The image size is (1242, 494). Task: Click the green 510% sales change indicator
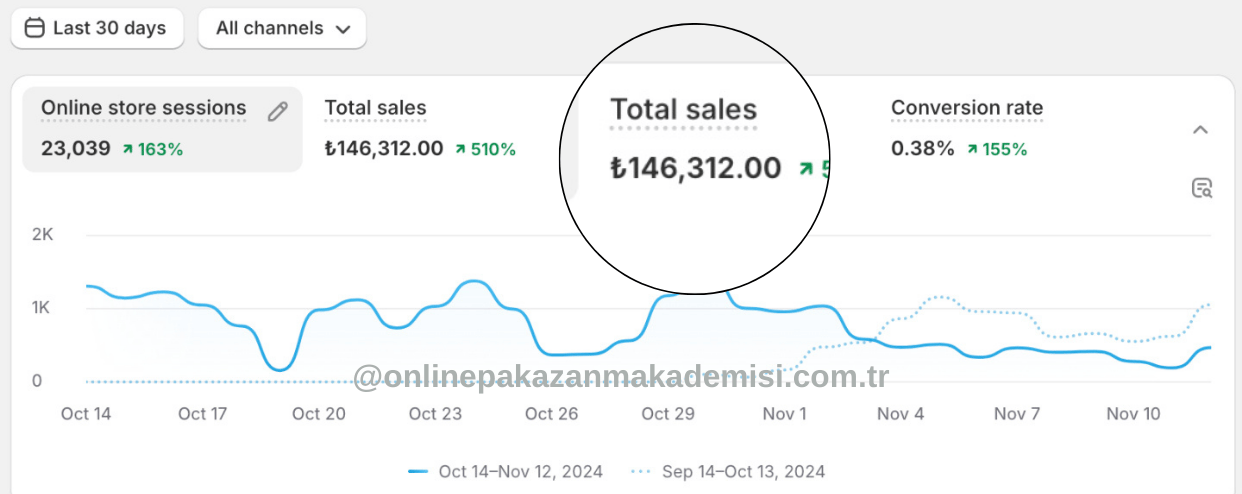tap(486, 149)
